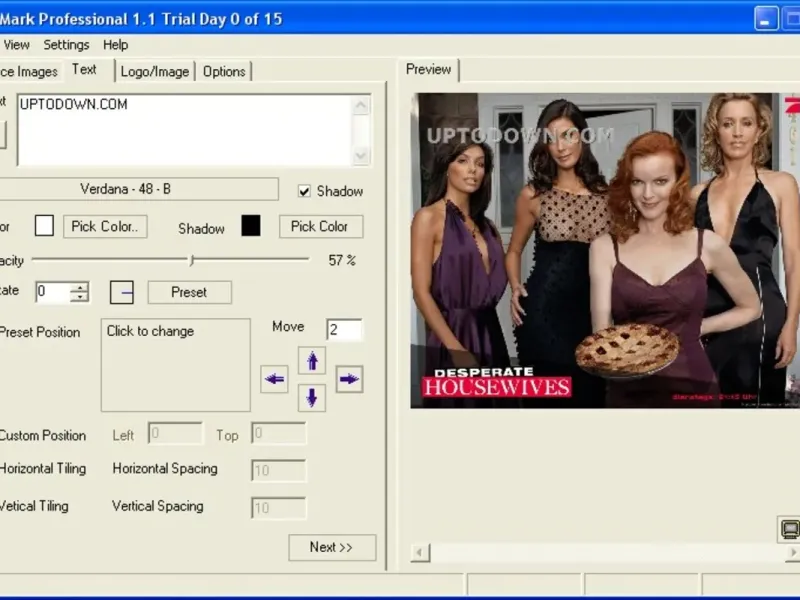Select the Text tab

tap(84, 69)
